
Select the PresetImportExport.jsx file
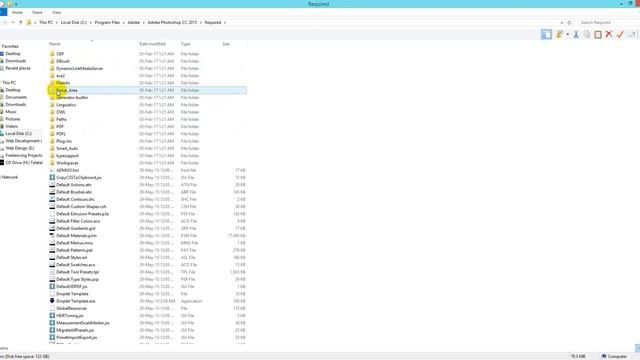click(77, 338)
